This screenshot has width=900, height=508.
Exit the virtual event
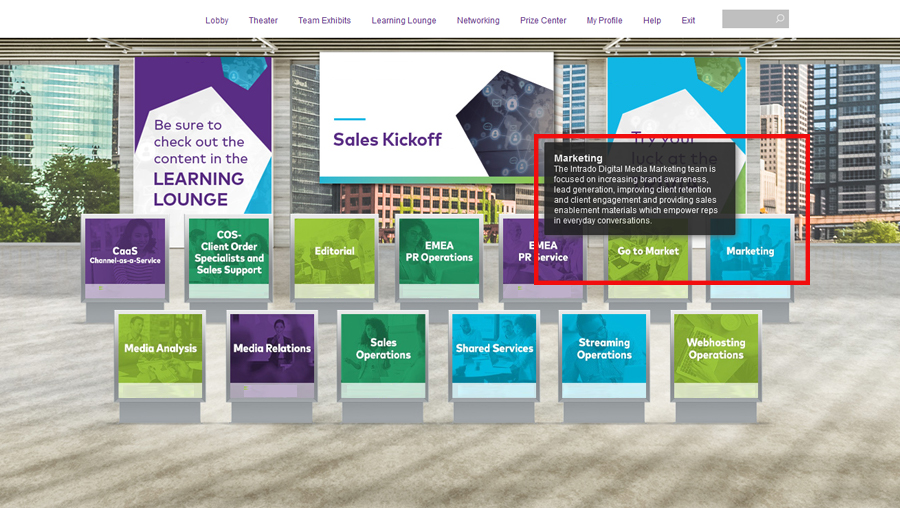688,20
